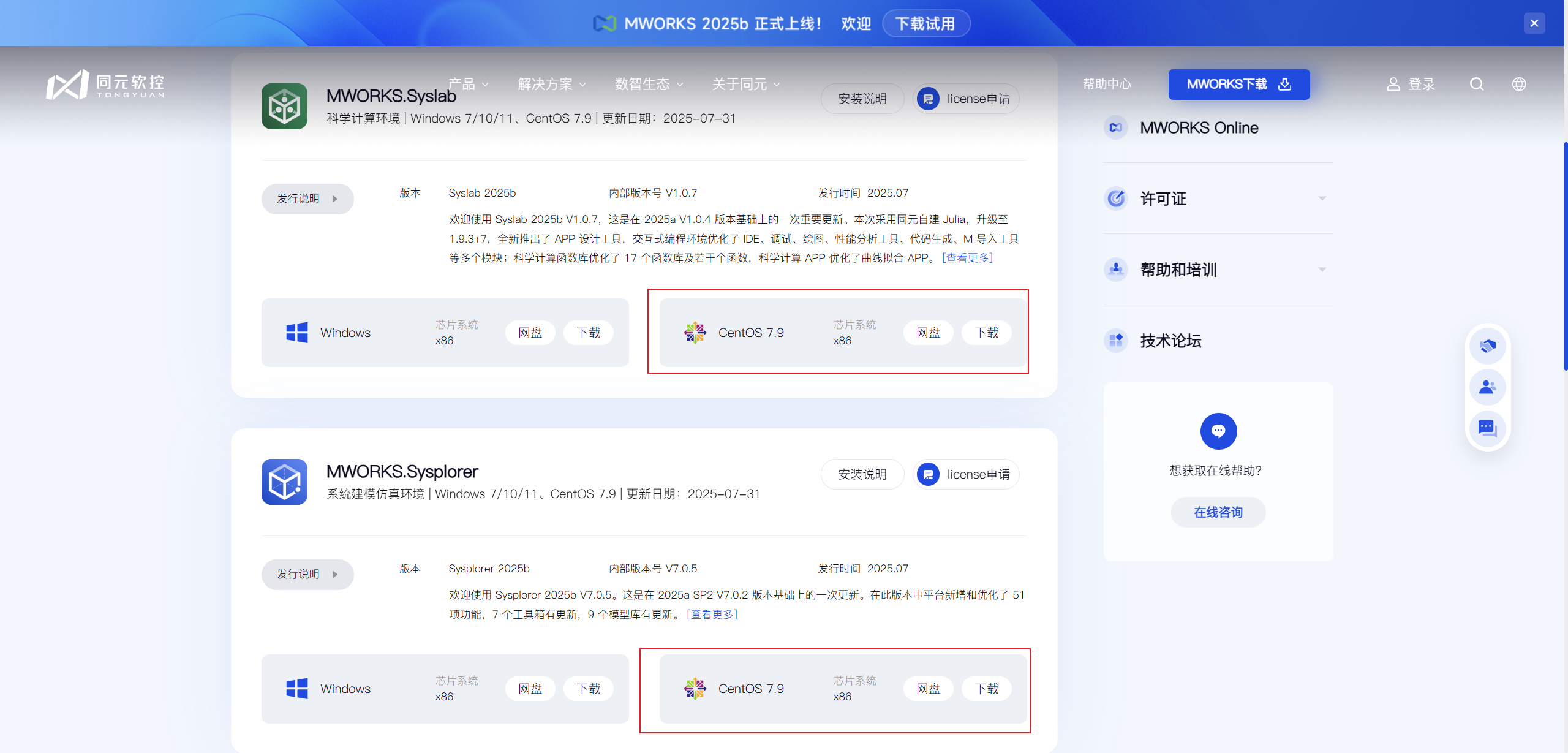
Task: Click the Sysplorer license申请 chat icon
Action: [929, 474]
